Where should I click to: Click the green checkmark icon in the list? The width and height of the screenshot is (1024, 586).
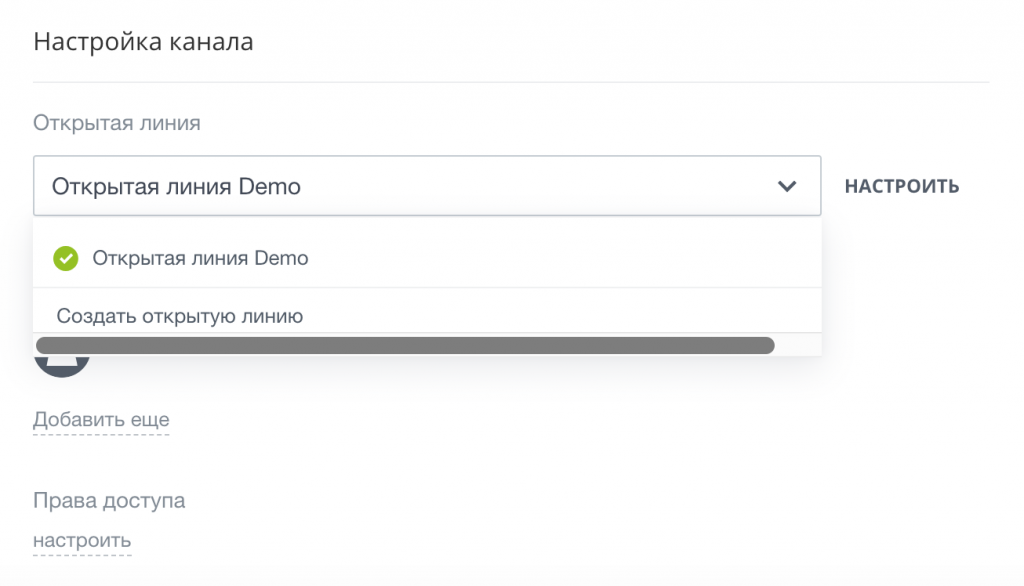[x=66, y=258]
